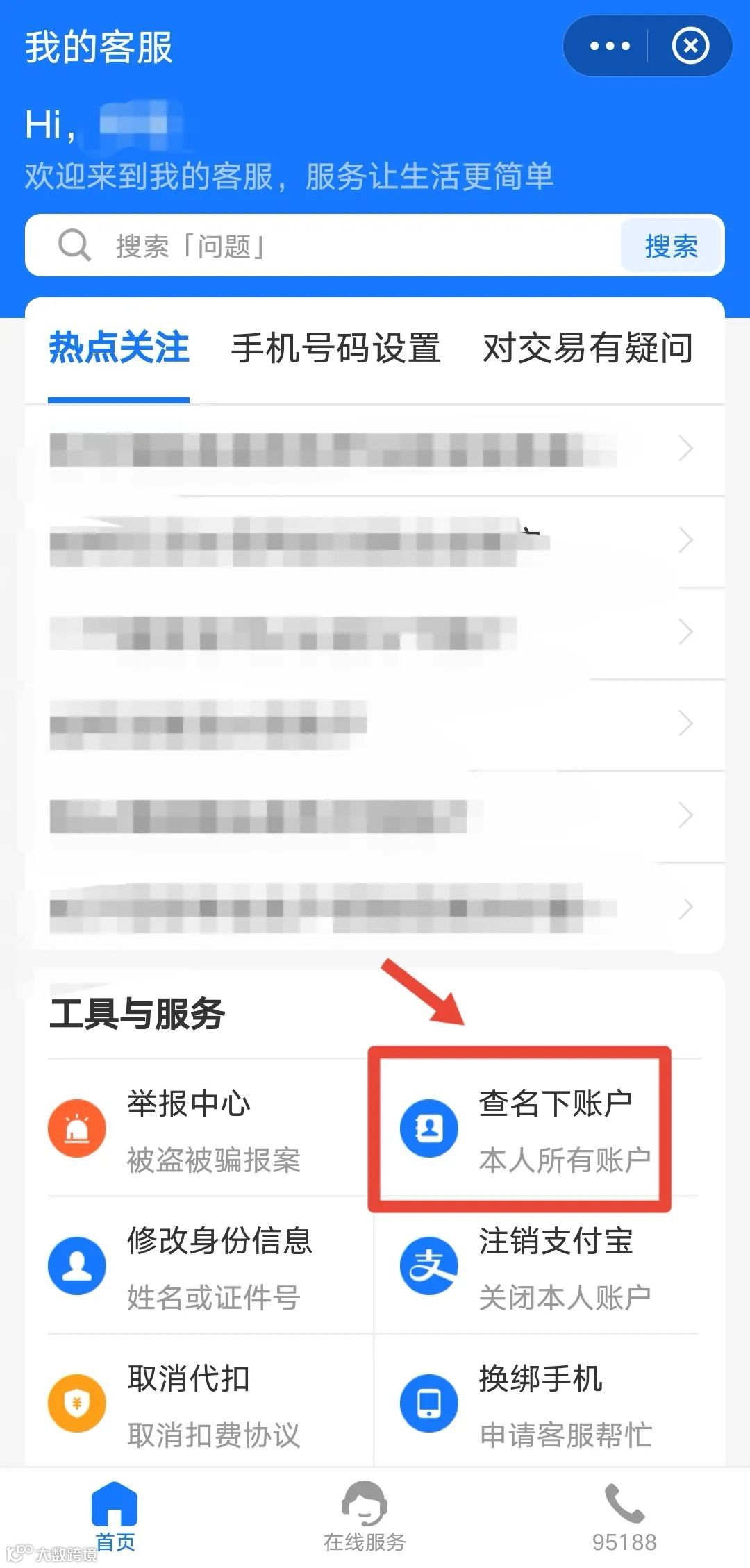750x1568 pixels.
Task: Expand the third hot question chevron
Action: (x=686, y=632)
